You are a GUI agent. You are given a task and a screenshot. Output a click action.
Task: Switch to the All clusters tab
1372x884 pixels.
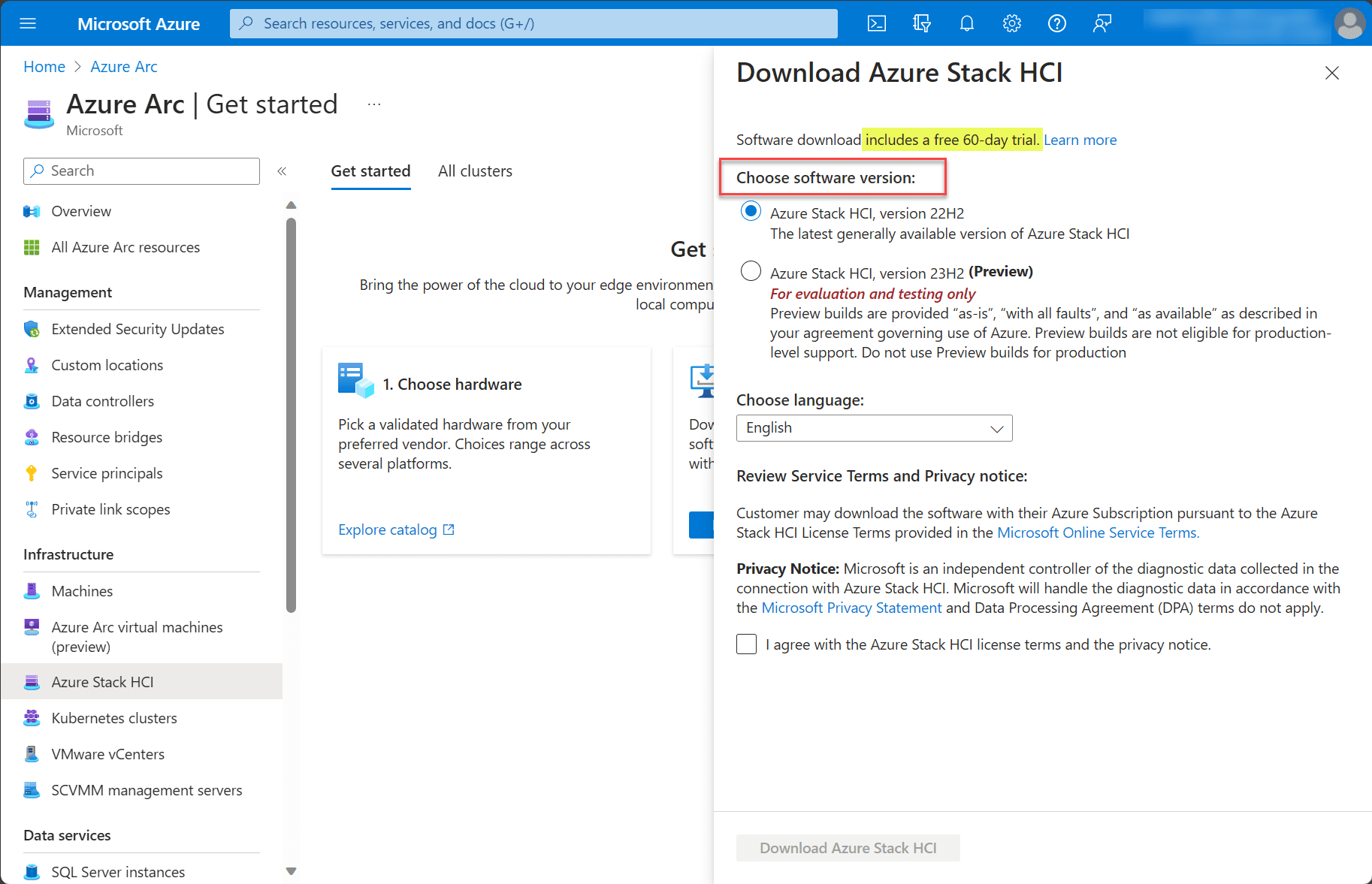[475, 171]
